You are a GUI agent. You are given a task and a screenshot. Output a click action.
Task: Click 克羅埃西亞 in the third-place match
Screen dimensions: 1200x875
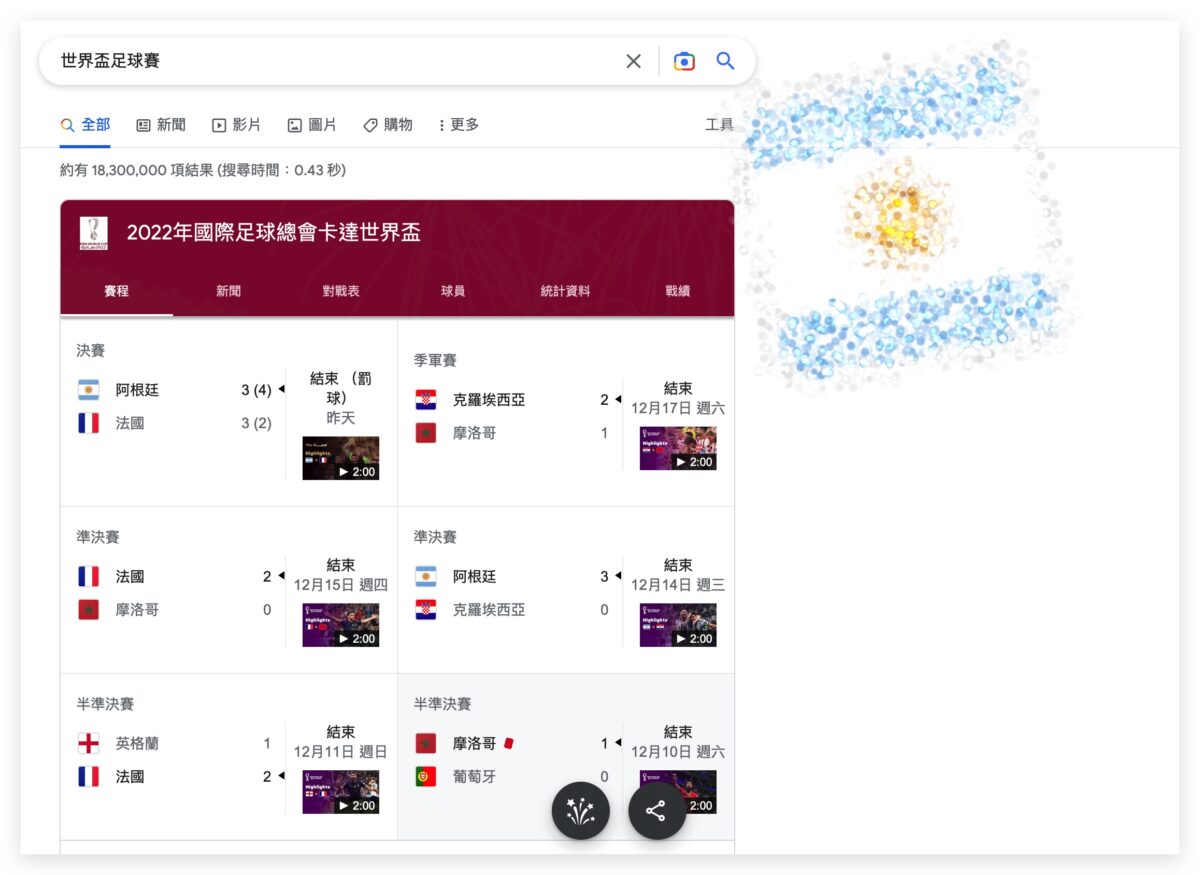488,400
